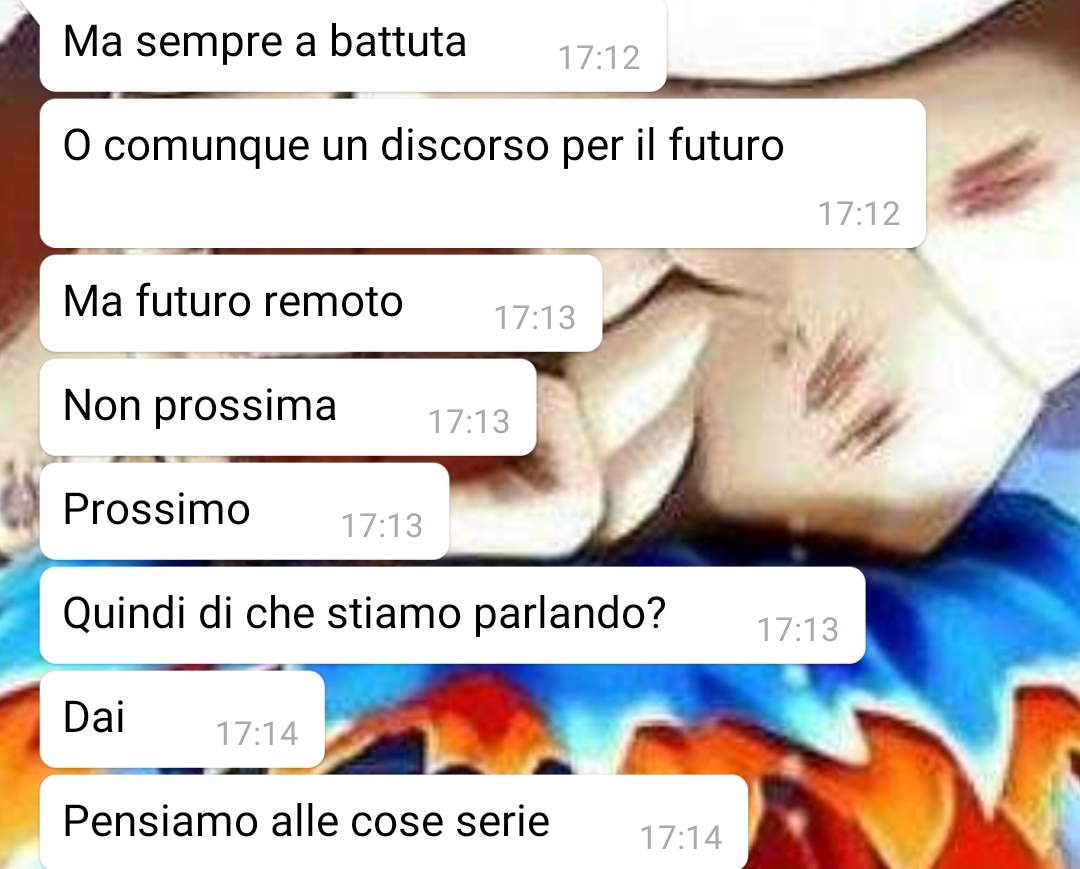
Task: Tap the chat wallpaper beside the "Prossimo" bubble
Action: pos(758,510)
